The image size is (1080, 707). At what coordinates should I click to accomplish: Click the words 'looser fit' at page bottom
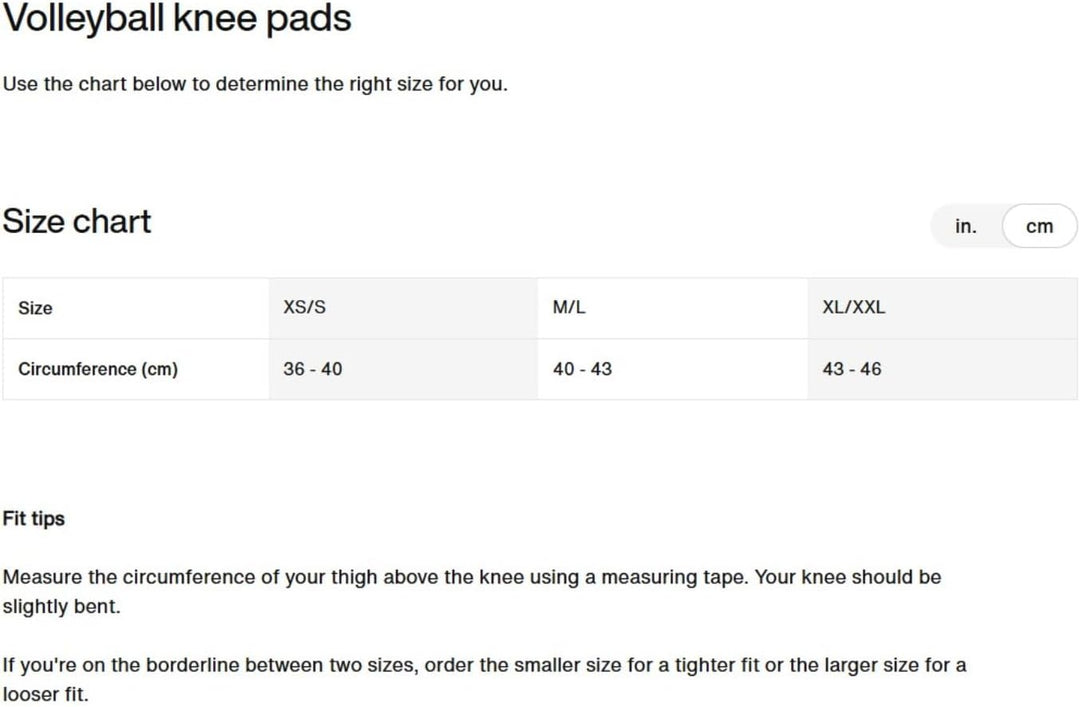coord(44,694)
